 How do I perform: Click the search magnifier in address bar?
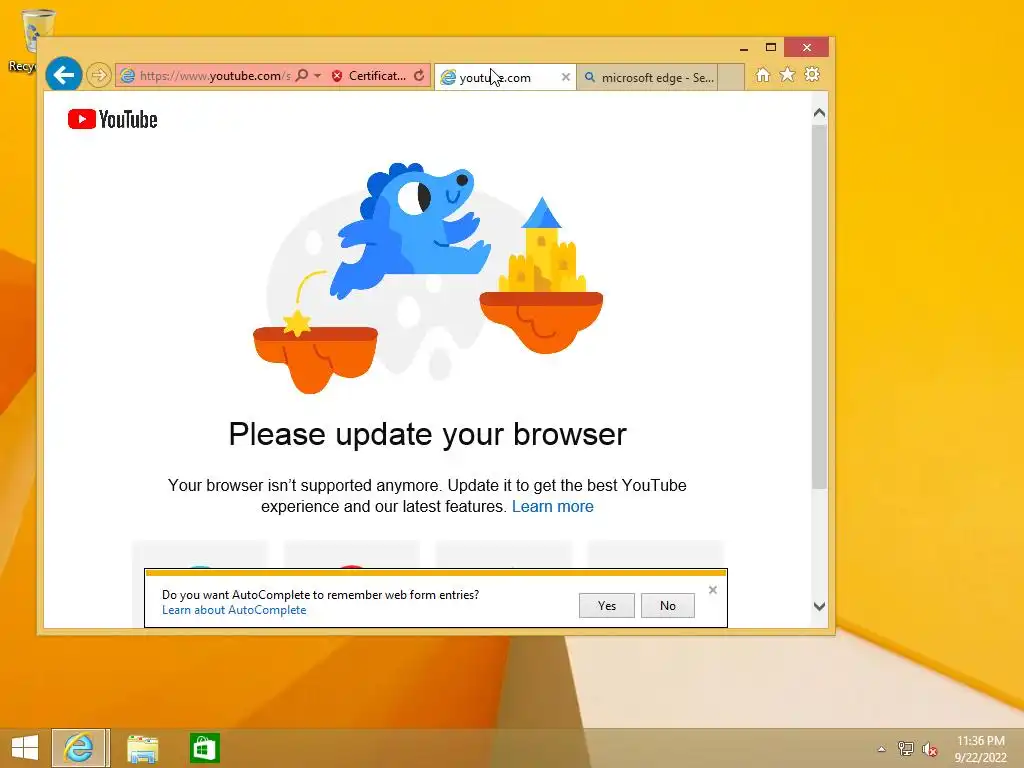click(302, 76)
